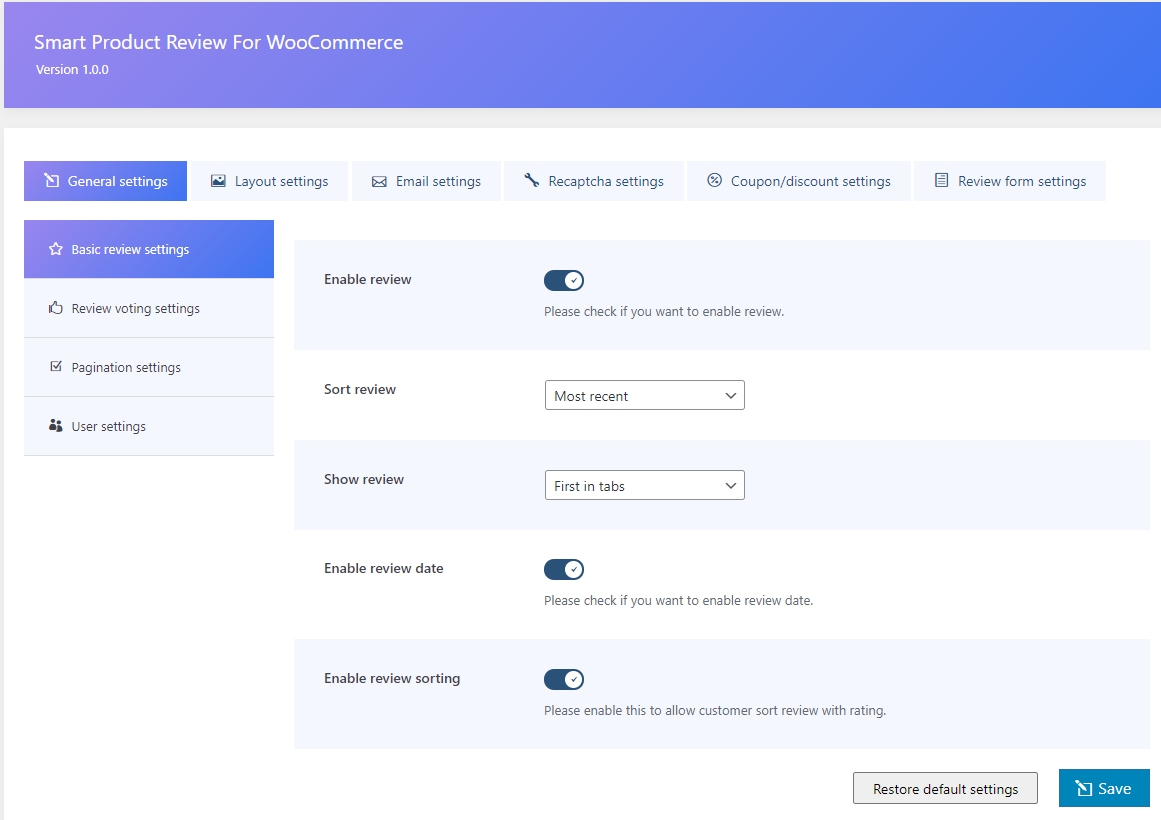Click the Sort review label

coord(360,389)
